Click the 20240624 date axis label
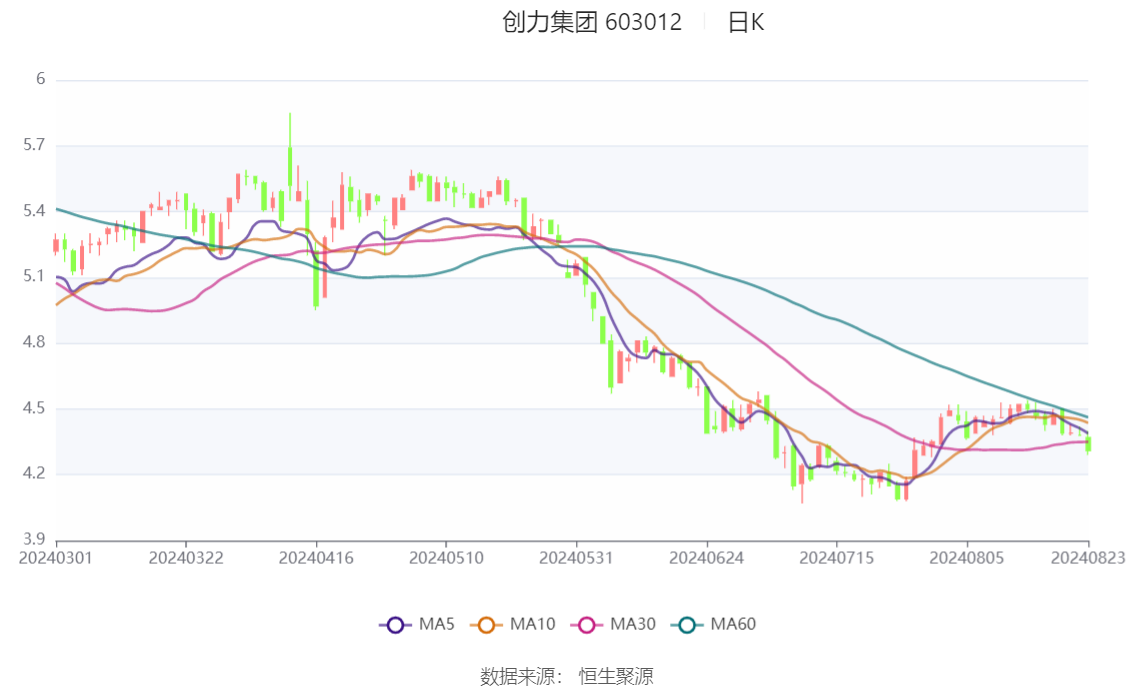The width and height of the screenshot is (1134, 689). point(707,558)
